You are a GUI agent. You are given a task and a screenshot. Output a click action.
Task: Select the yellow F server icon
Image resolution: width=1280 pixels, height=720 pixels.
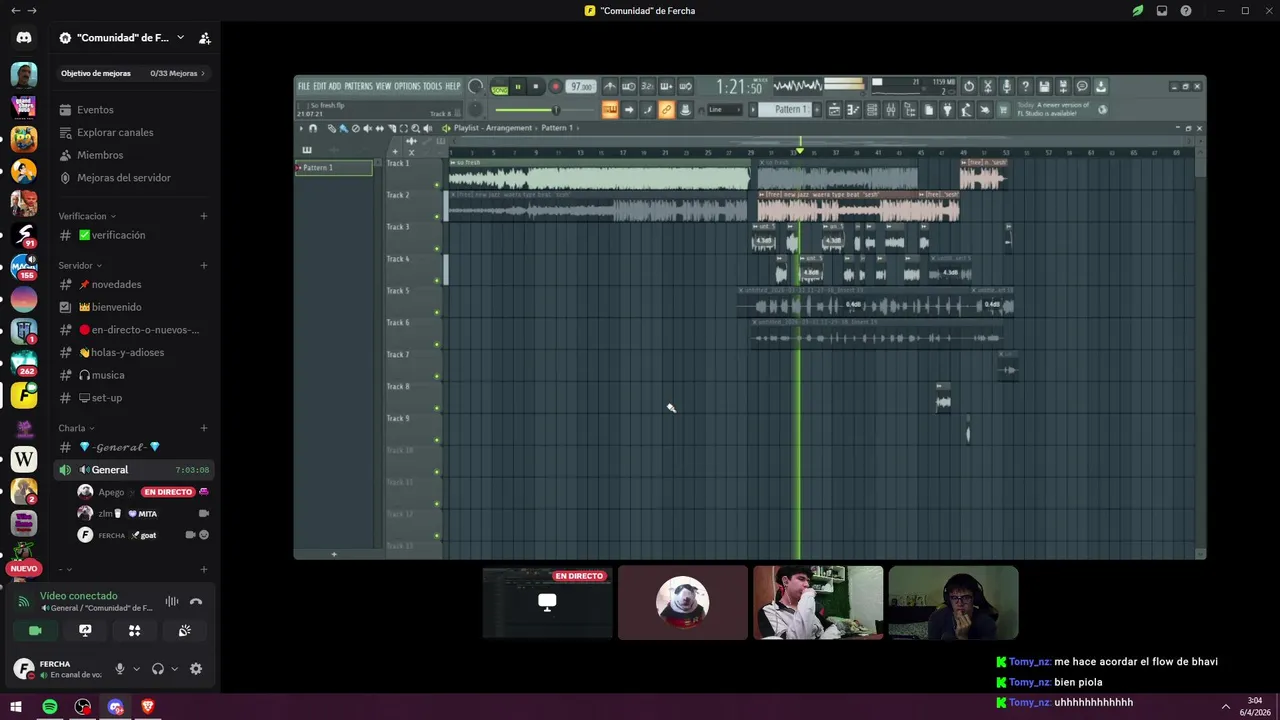click(x=24, y=395)
